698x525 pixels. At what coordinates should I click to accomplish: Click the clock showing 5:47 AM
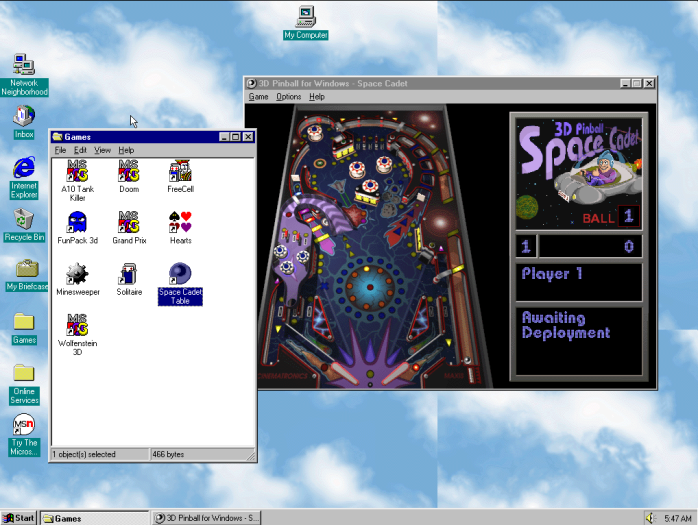678,518
